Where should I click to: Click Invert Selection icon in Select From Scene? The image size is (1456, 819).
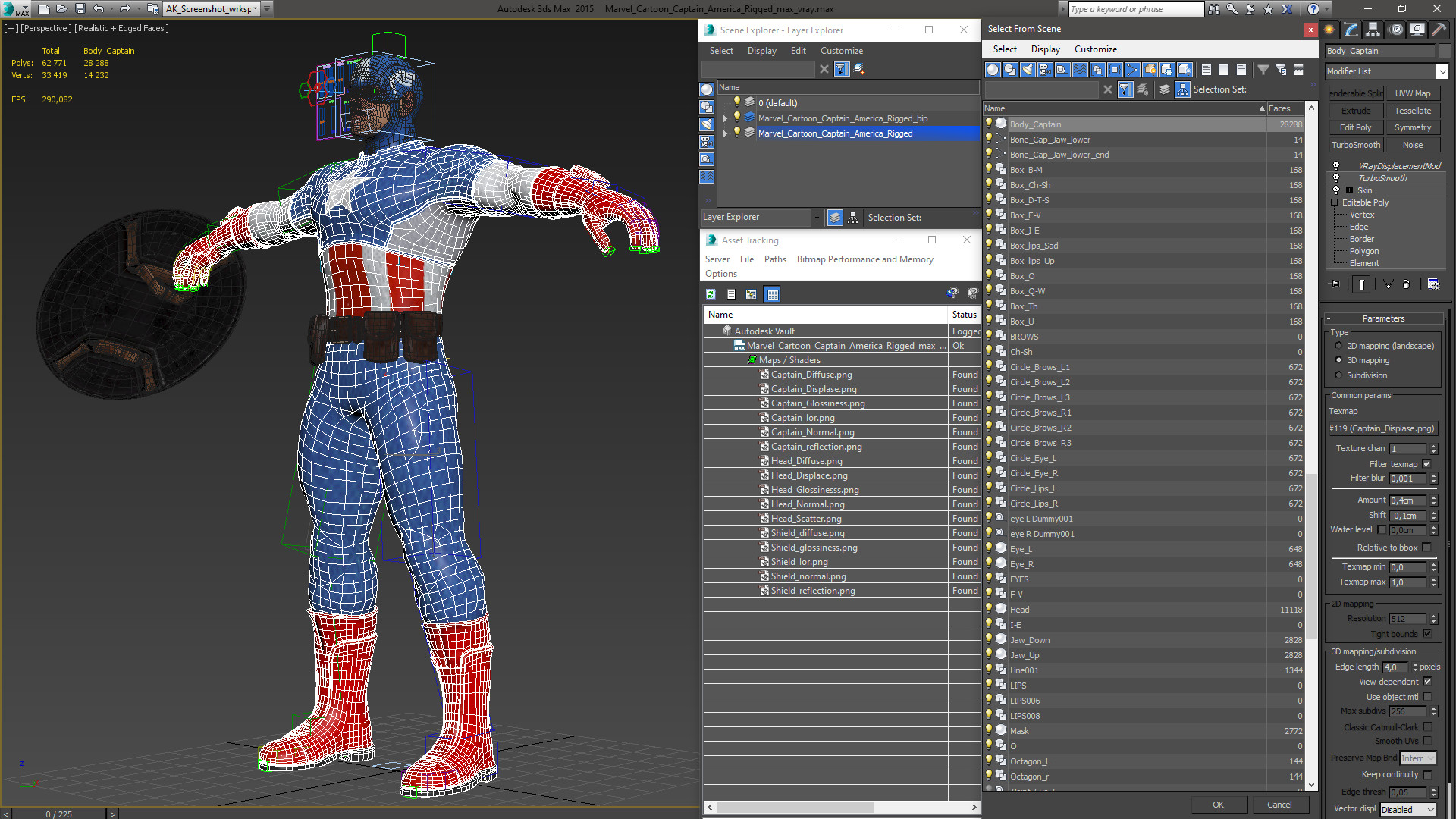pos(1241,70)
